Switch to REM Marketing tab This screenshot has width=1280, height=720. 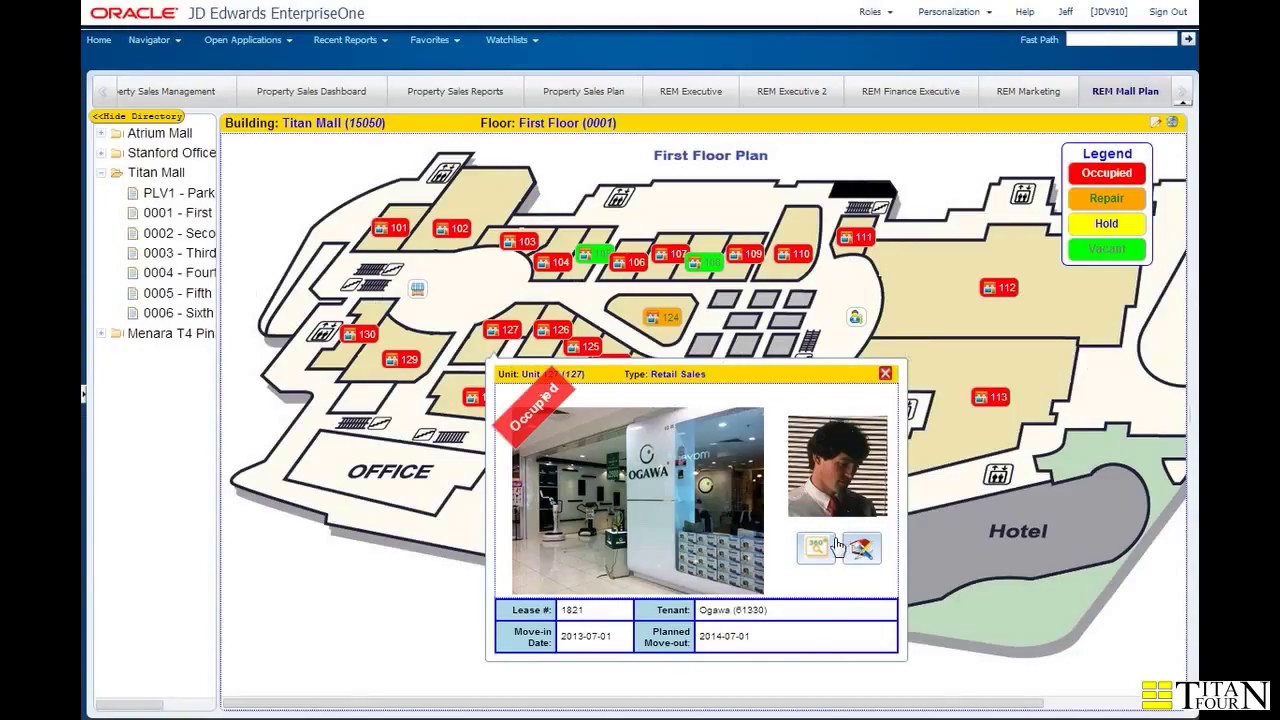1028,91
